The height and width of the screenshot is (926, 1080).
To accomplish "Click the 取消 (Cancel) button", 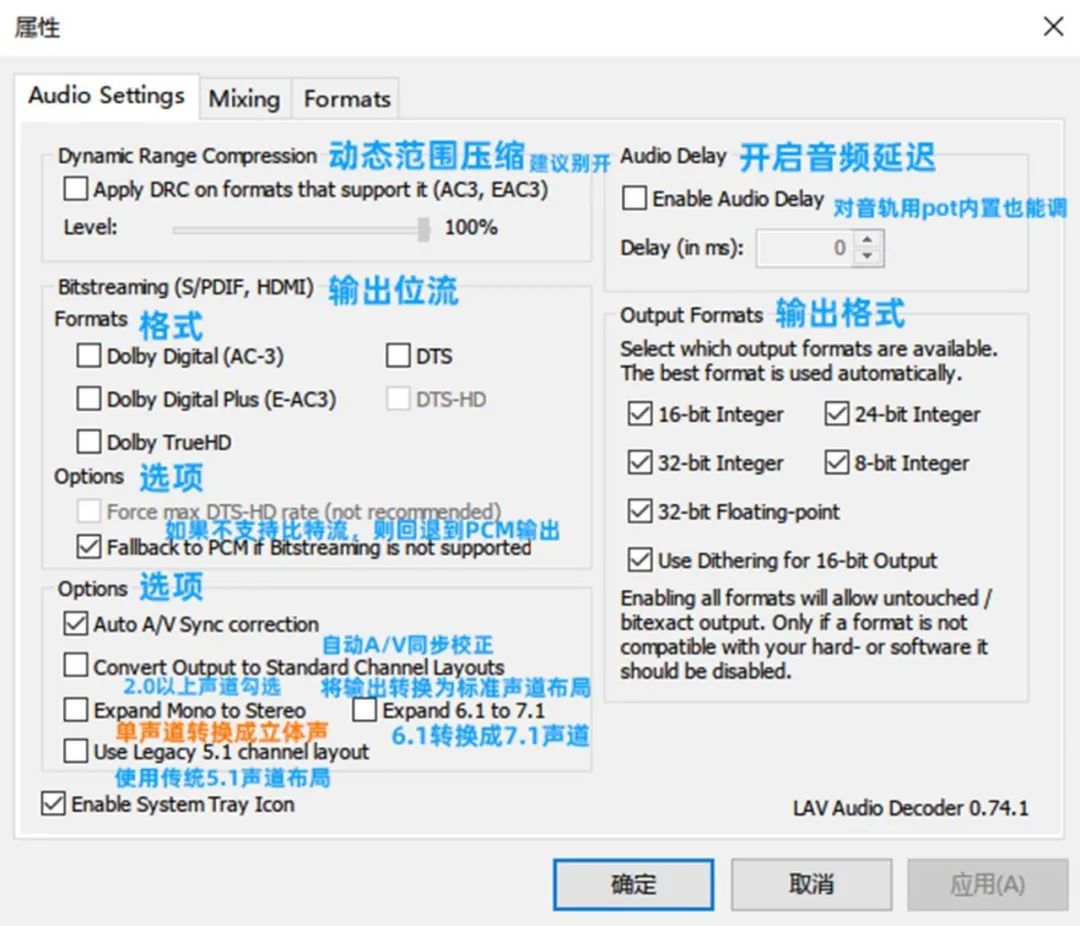I will 811,884.
